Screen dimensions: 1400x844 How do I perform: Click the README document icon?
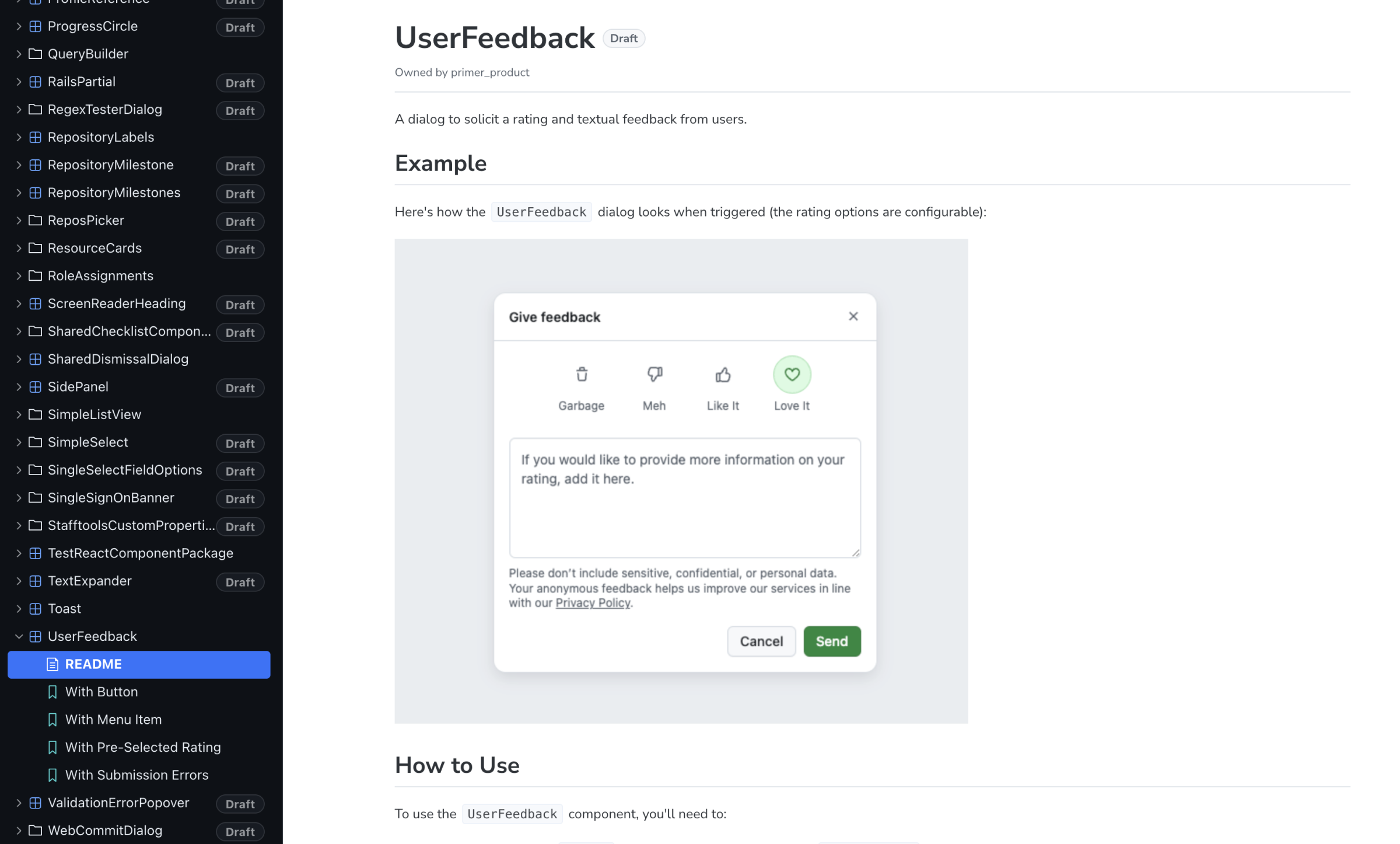coord(54,664)
